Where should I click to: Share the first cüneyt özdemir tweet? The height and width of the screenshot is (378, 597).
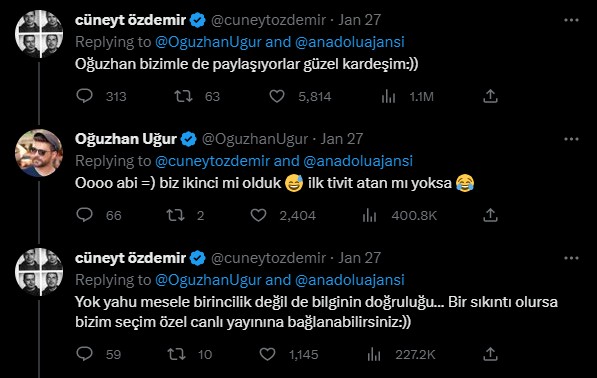pyautogui.click(x=490, y=96)
